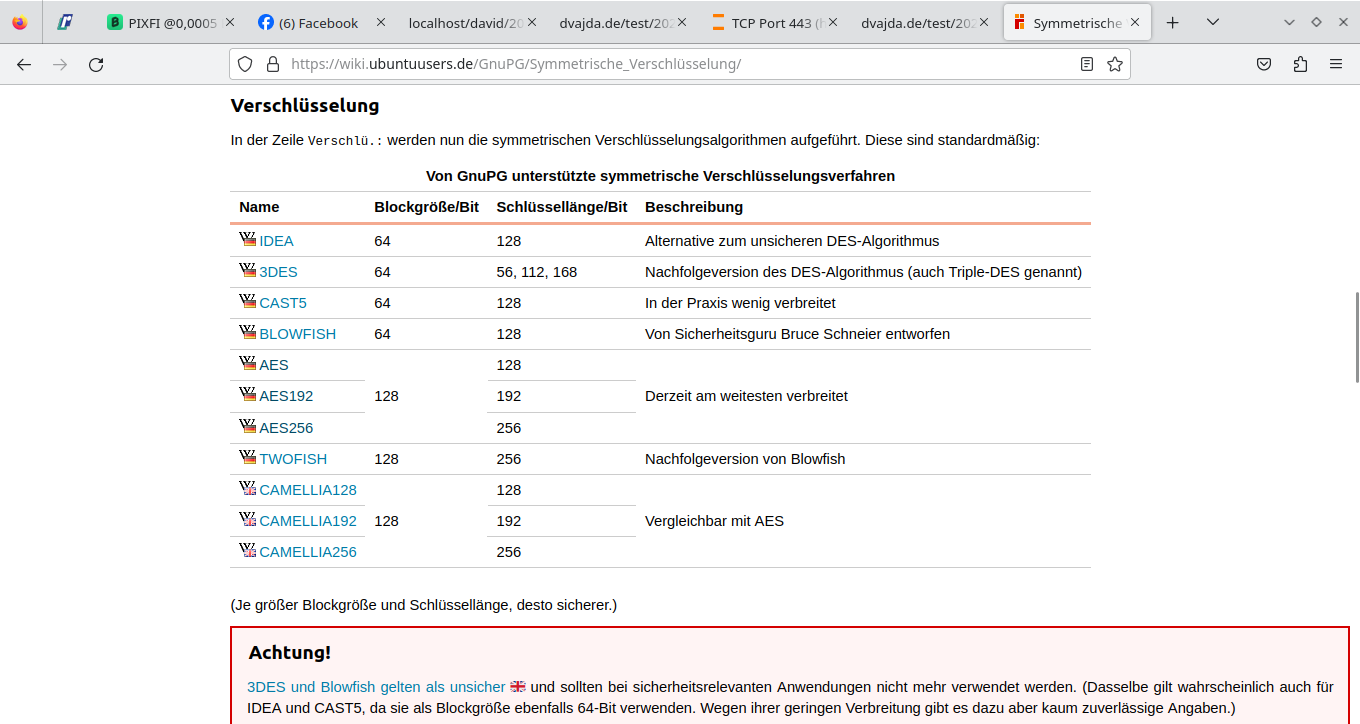Click the site security padlock icon
The width and height of the screenshot is (1360, 724).
tap(272, 64)
